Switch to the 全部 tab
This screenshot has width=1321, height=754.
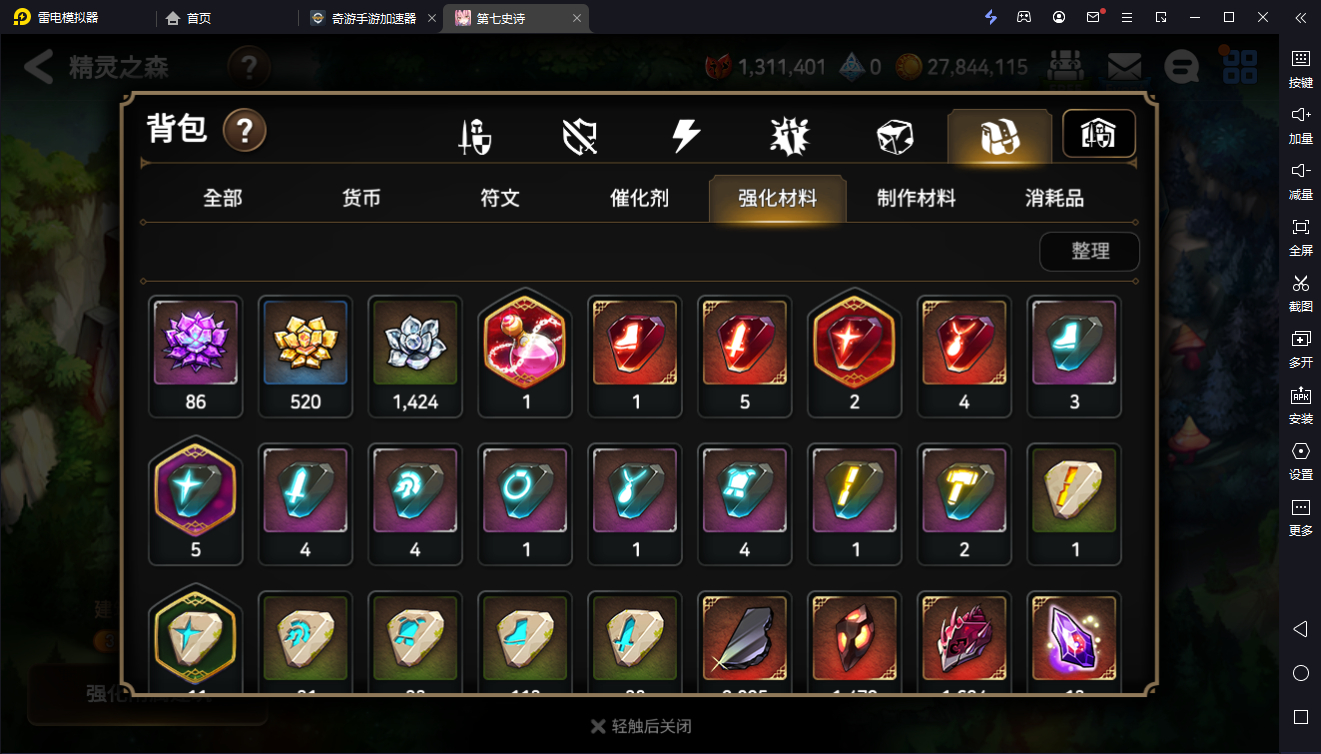point(222,198)
